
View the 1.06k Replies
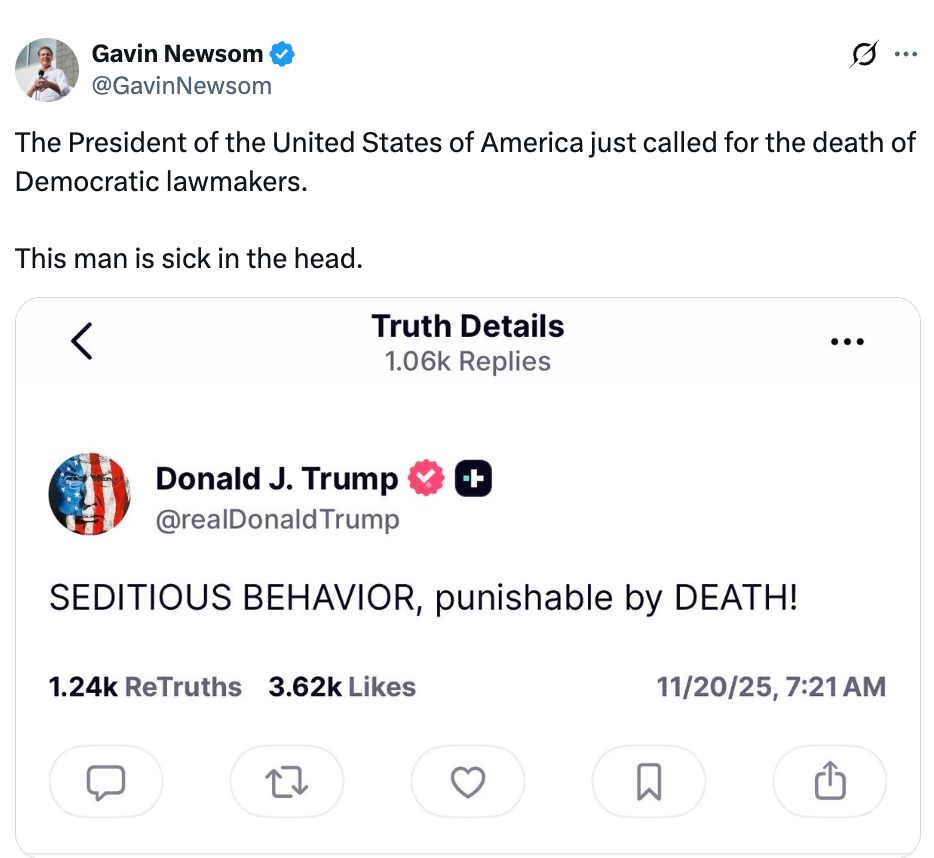coord(467,361)
